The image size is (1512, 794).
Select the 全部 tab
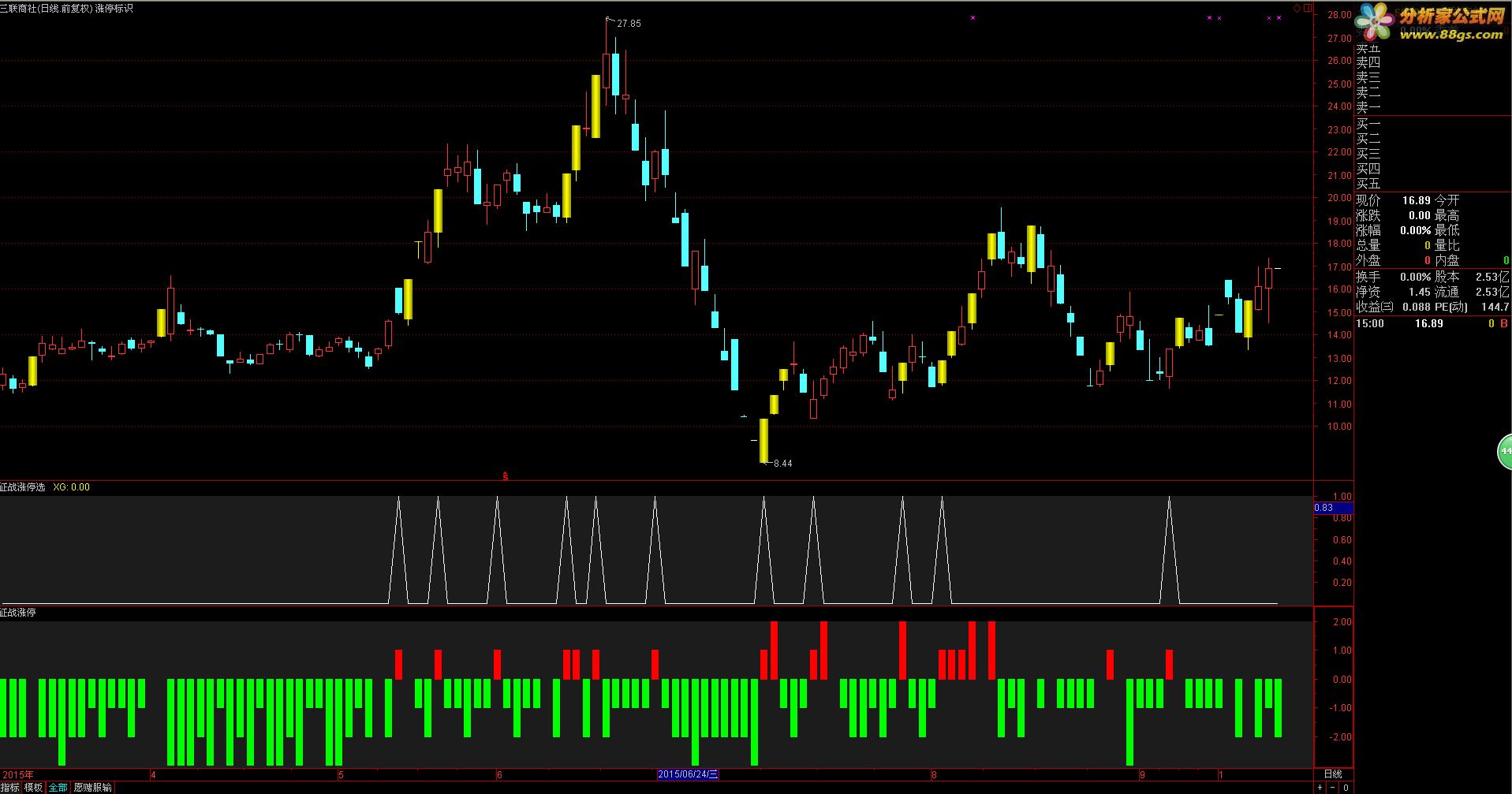coord(58,788)
